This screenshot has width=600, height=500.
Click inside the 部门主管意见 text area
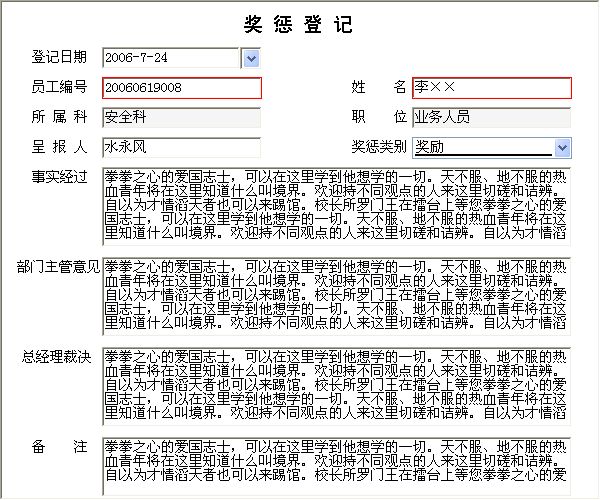coord(337,296)
